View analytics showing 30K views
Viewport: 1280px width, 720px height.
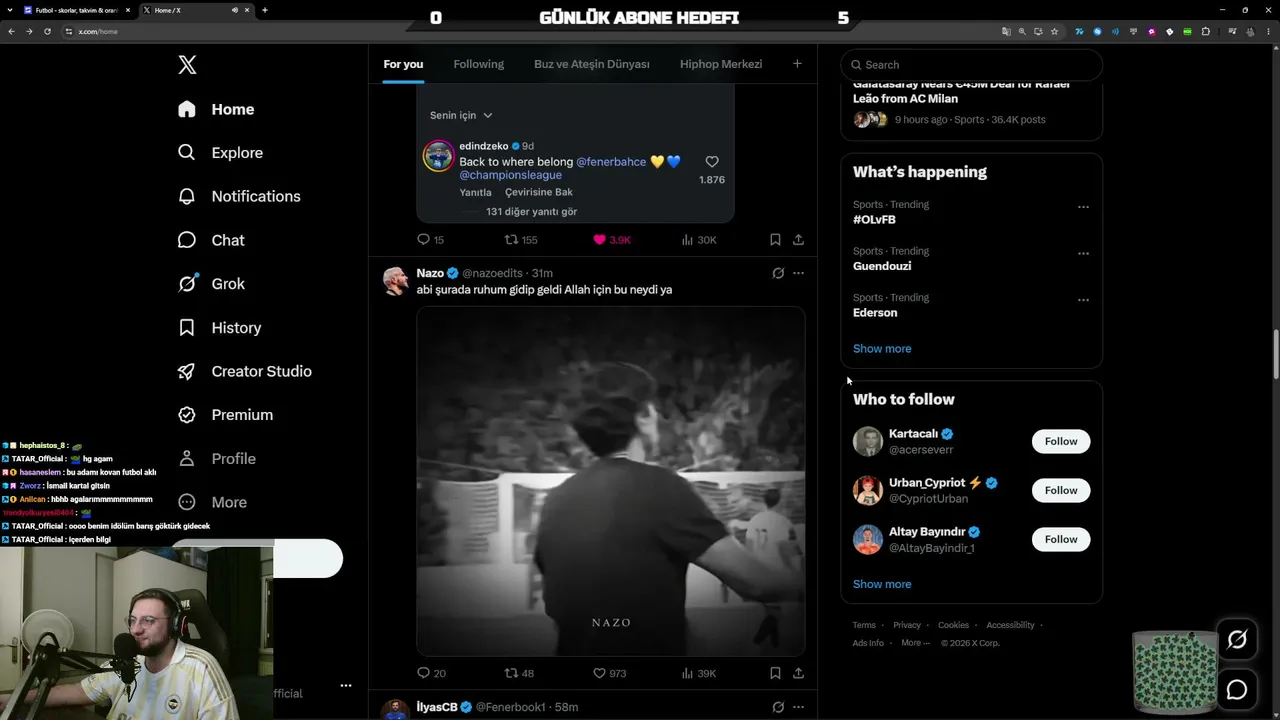(698, 240)
